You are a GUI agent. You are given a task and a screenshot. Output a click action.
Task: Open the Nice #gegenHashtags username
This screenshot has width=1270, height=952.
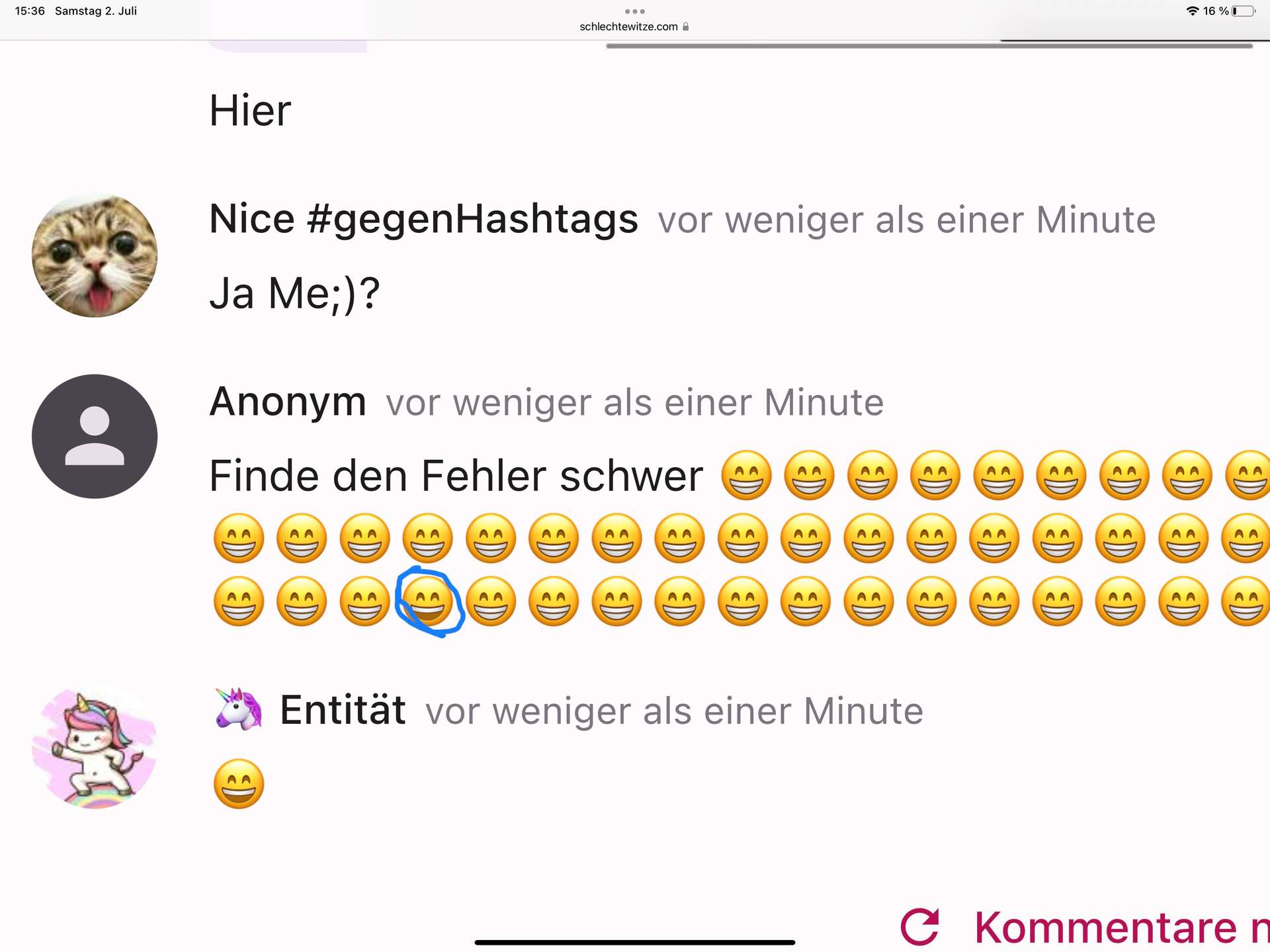pos(423,219)
